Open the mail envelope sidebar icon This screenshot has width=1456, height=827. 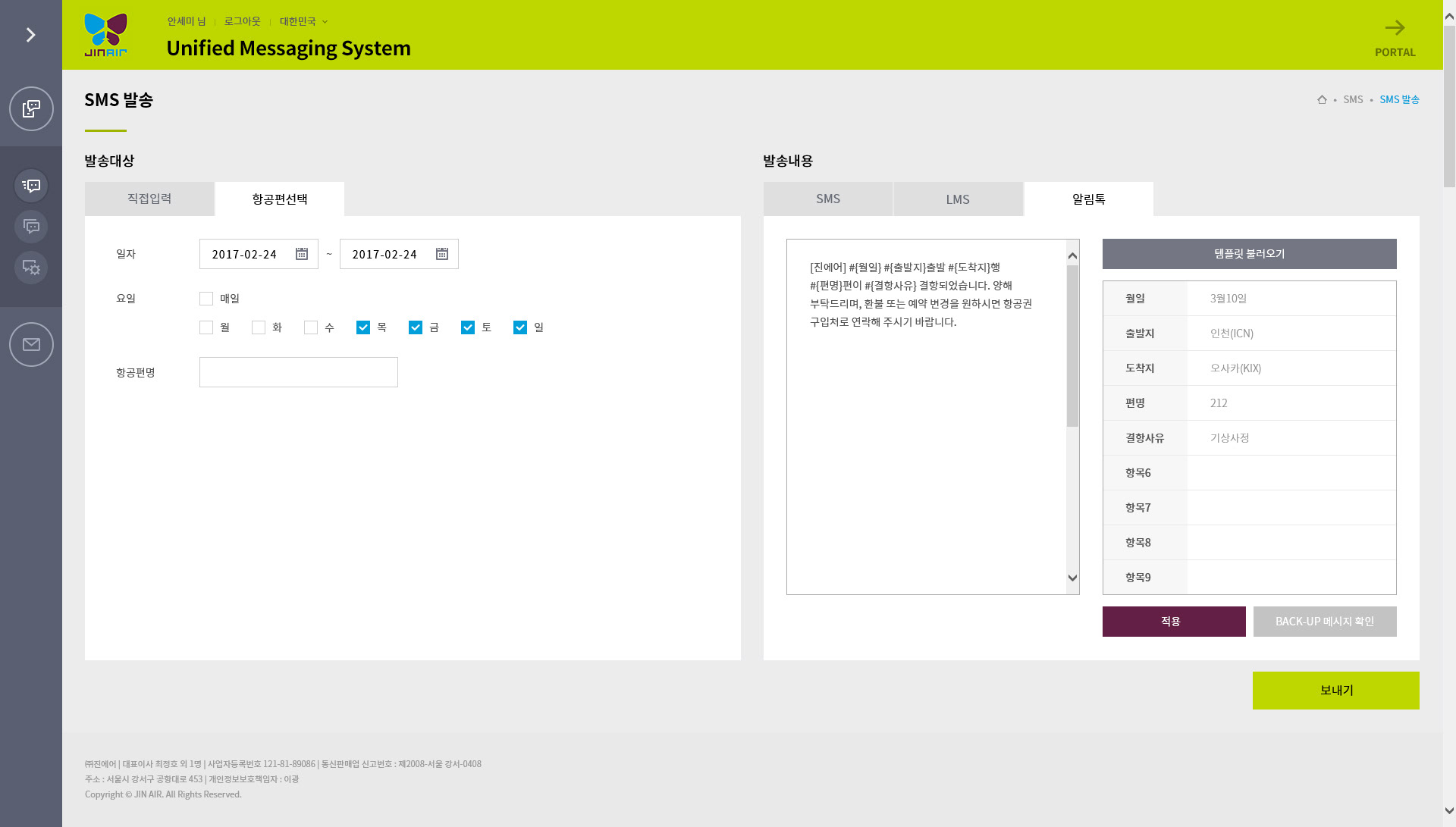31,345
